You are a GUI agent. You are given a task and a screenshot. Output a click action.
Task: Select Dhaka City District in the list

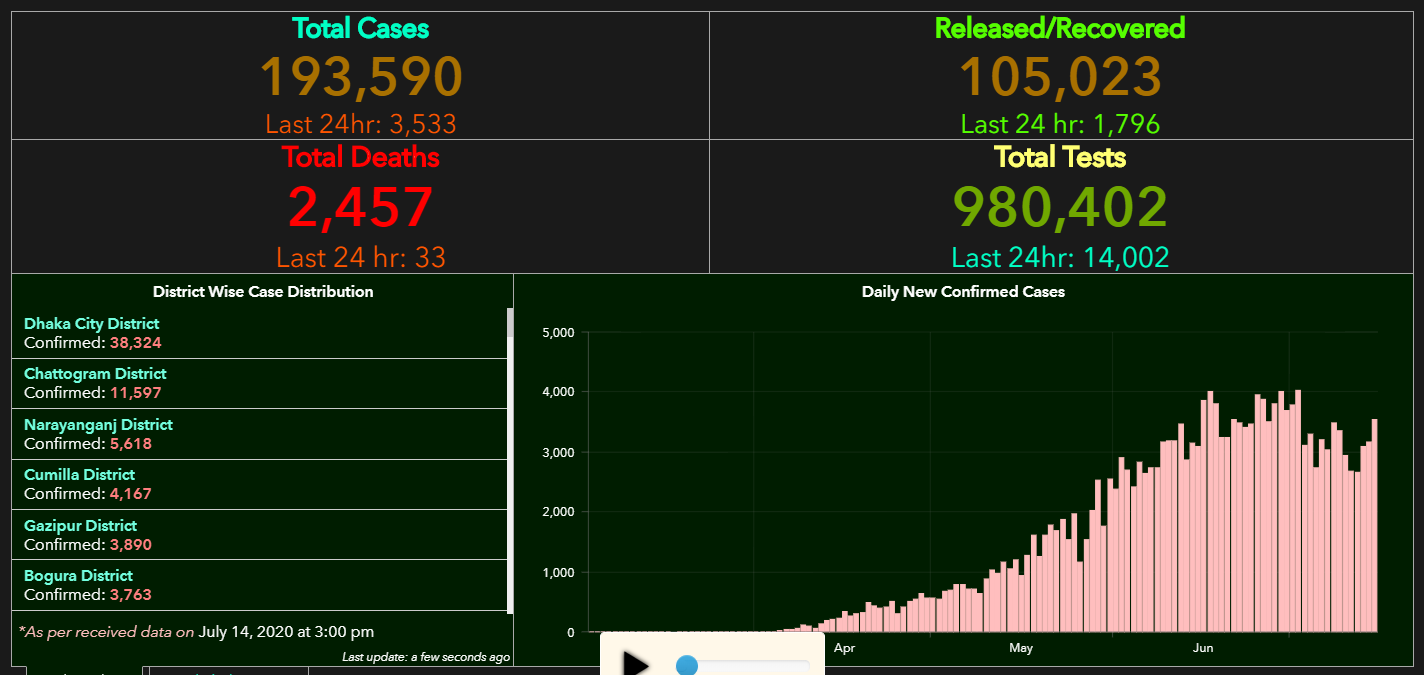(x=260, y=333)
